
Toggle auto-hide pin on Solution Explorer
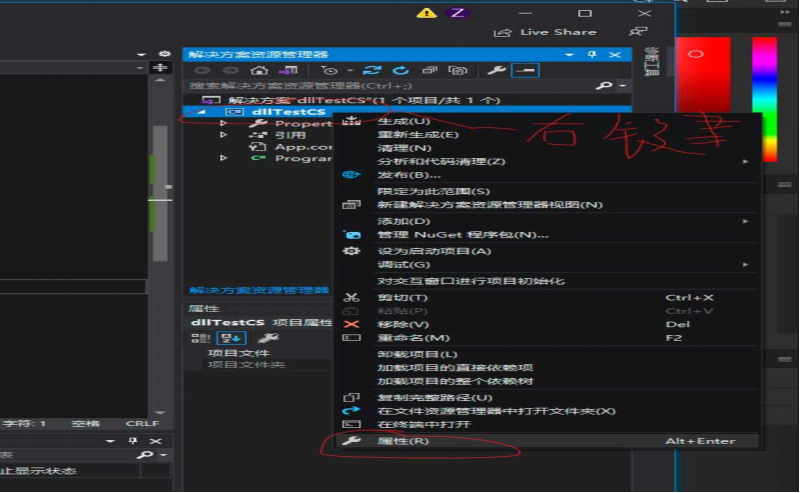click(592, 54)
